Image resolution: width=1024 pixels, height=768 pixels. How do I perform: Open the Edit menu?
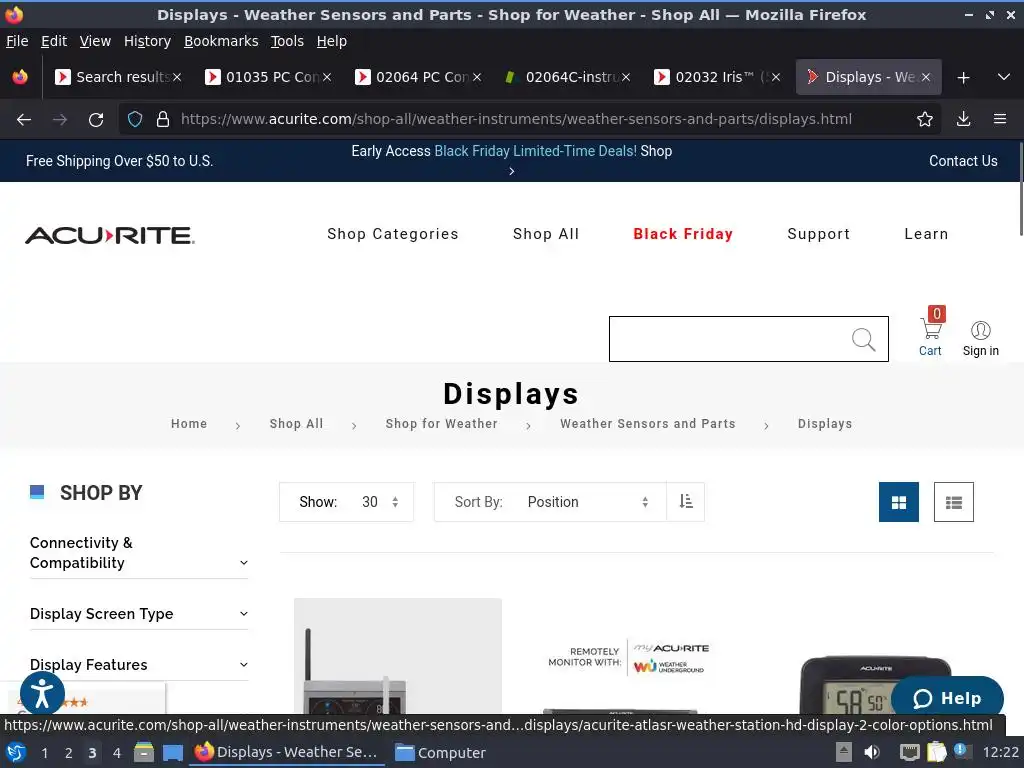(54, 41)
